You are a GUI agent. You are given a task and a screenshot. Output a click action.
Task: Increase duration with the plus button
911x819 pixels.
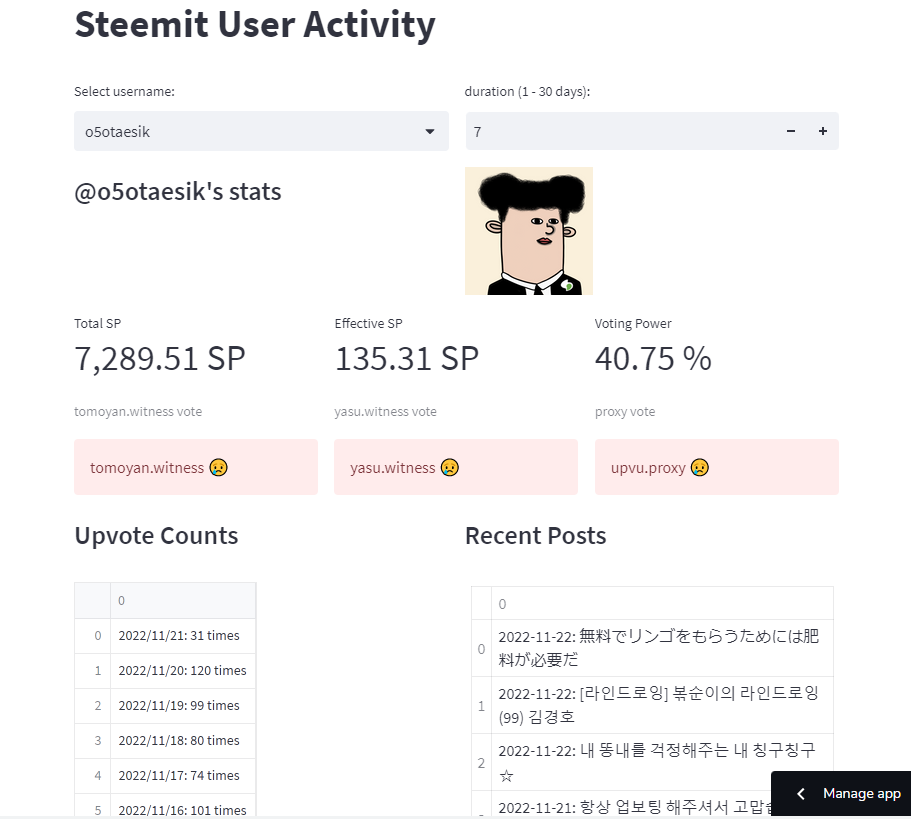click(x=823, y=131)
